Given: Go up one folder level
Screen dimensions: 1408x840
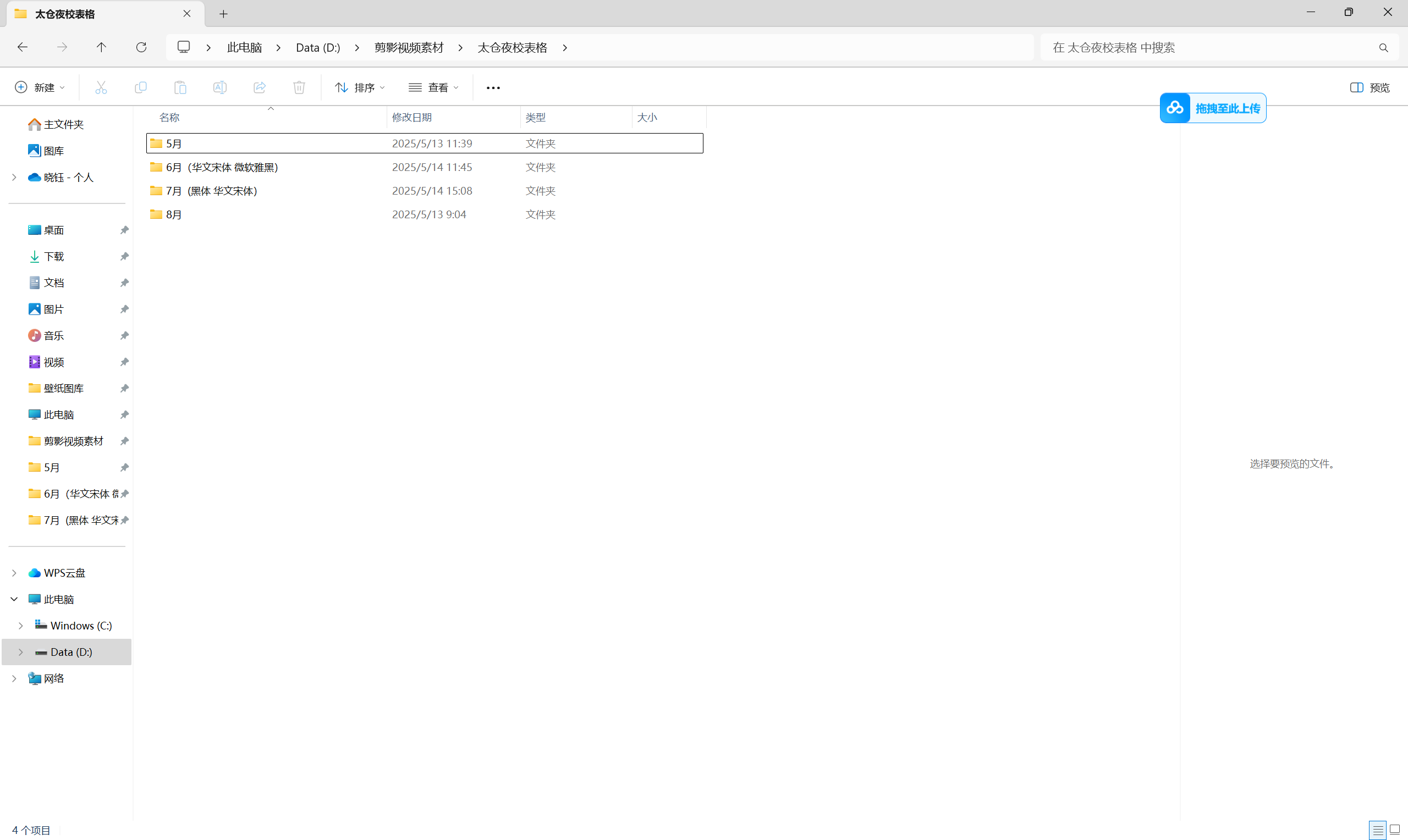Looking at the screenshot, I should click(101, 47).
